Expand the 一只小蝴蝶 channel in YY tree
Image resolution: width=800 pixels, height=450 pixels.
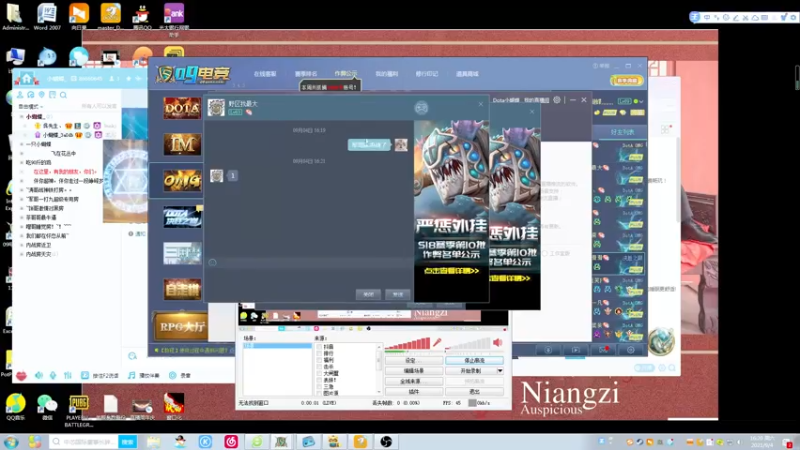(x=21, y=144)
